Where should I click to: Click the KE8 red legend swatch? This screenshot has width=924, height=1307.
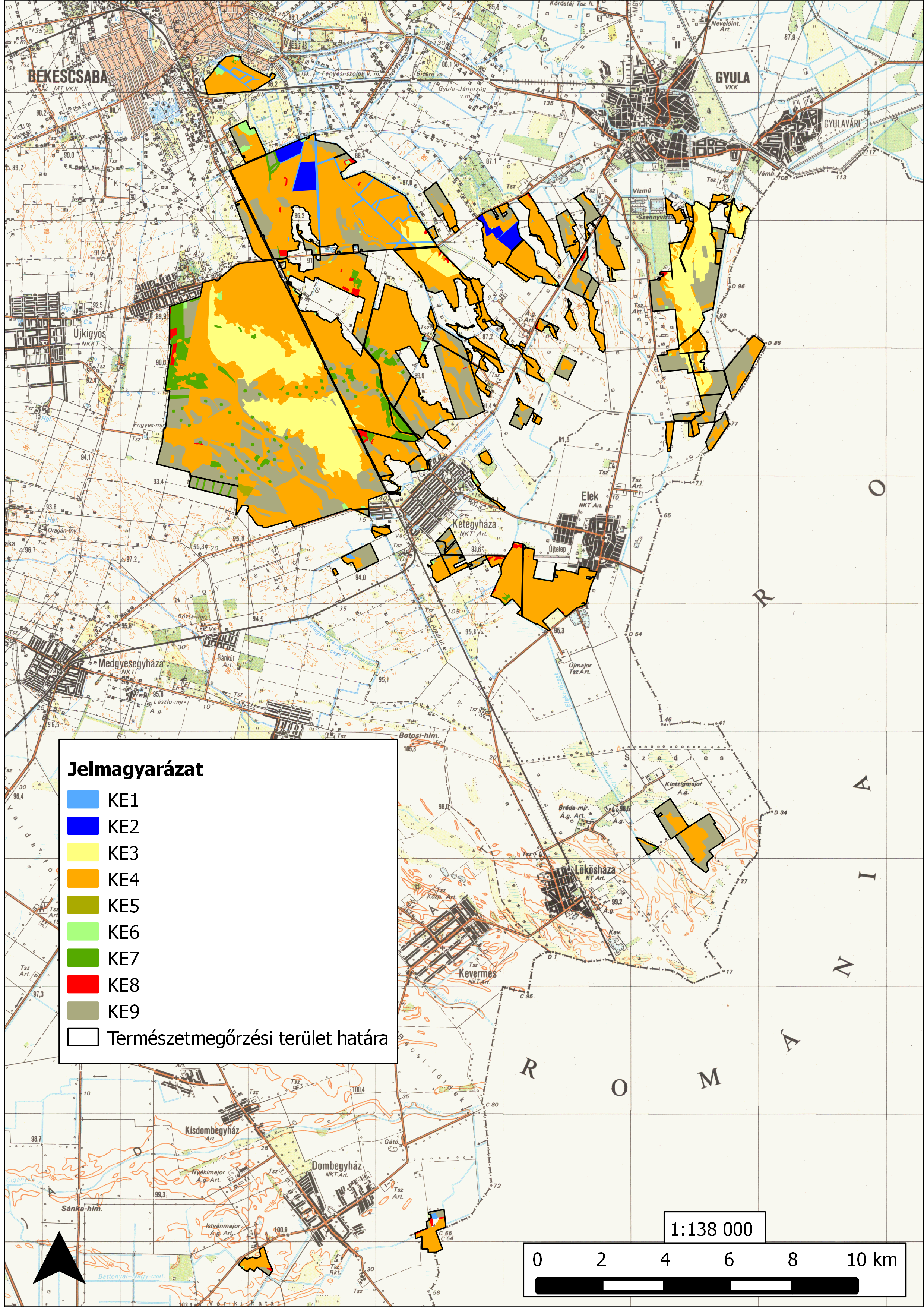(83, 984)
